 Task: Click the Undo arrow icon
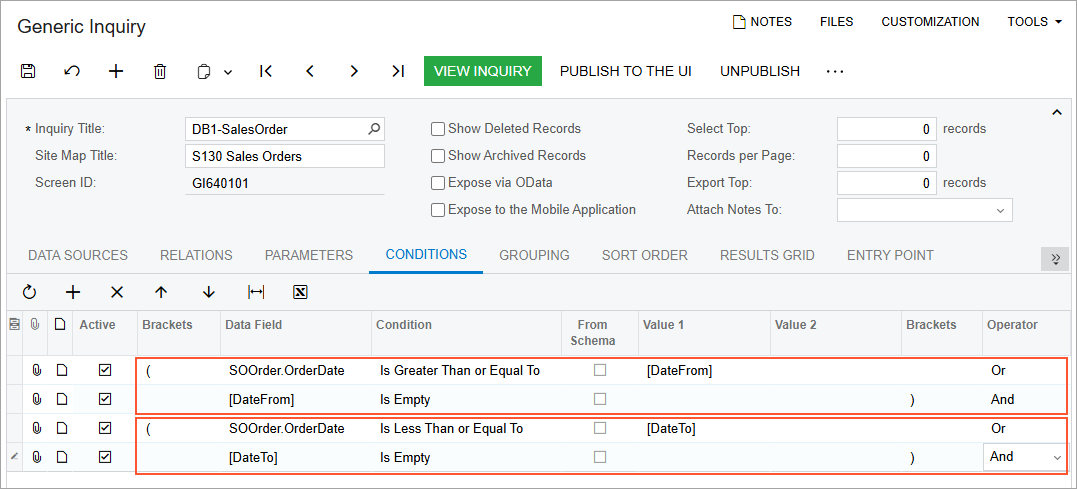(72, 71)
